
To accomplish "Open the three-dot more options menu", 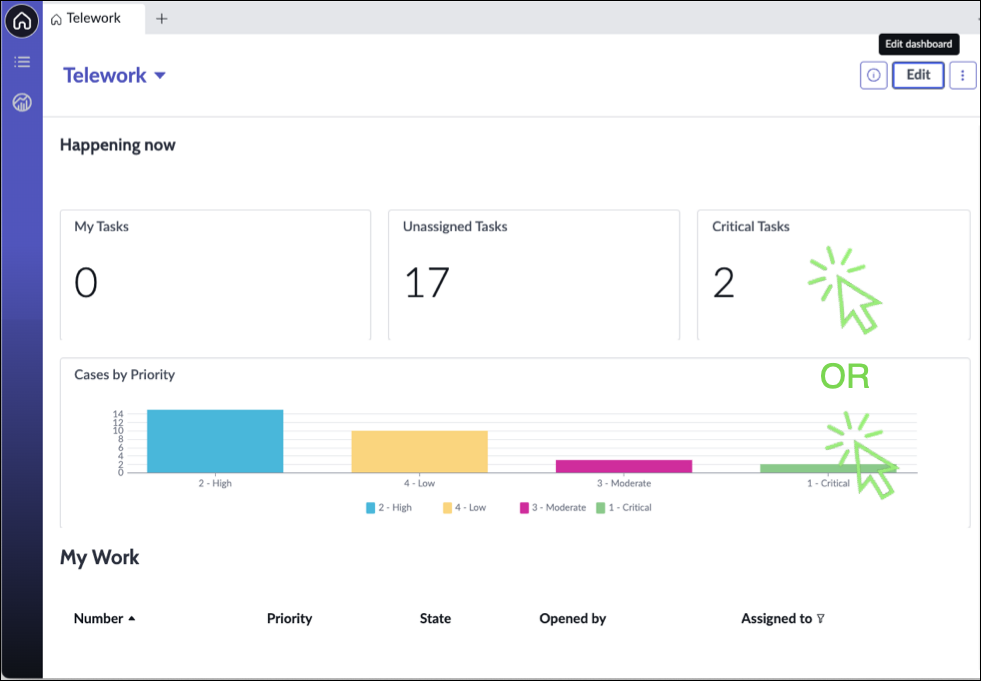I will (x=962, y=75).
